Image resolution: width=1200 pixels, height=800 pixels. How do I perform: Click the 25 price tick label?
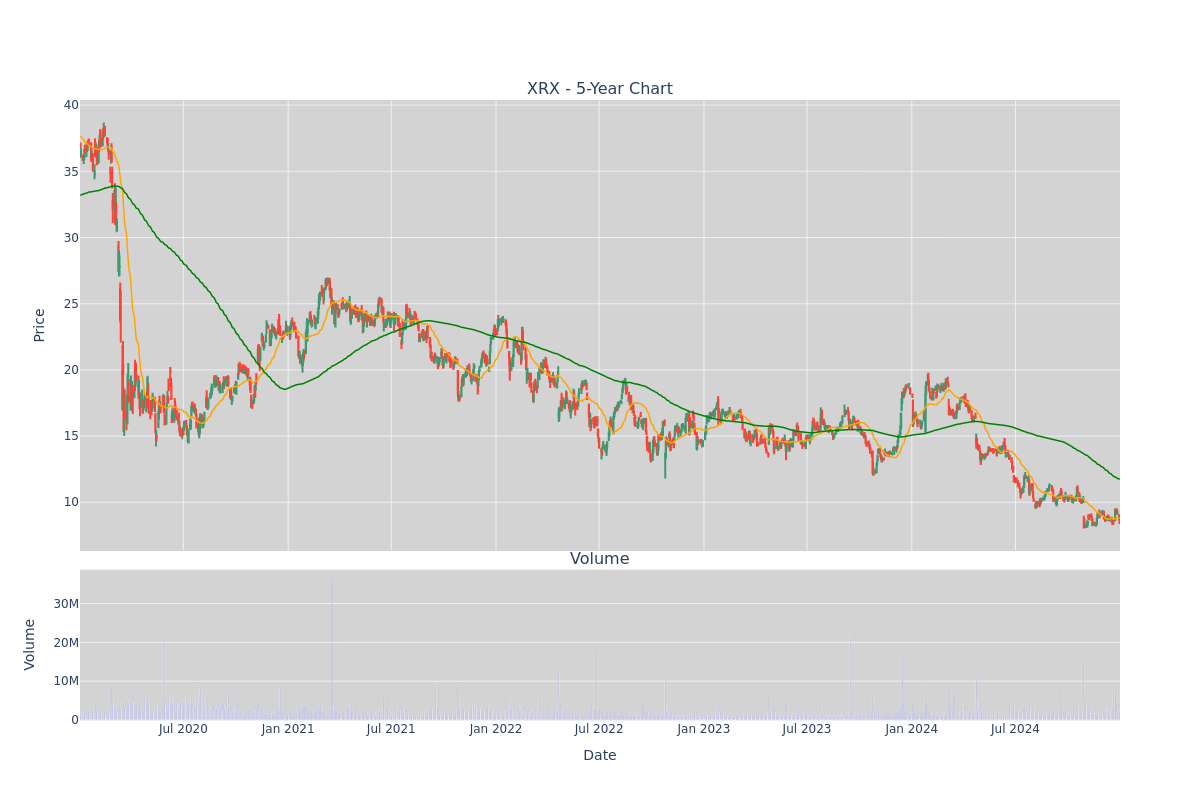pos(71,303)
